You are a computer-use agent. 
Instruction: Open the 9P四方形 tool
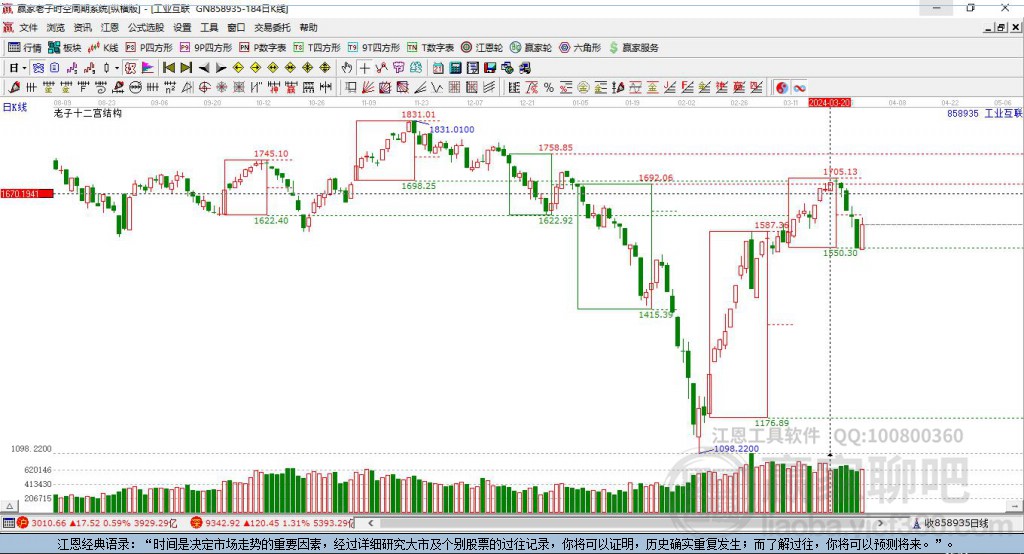coord(206,48)
